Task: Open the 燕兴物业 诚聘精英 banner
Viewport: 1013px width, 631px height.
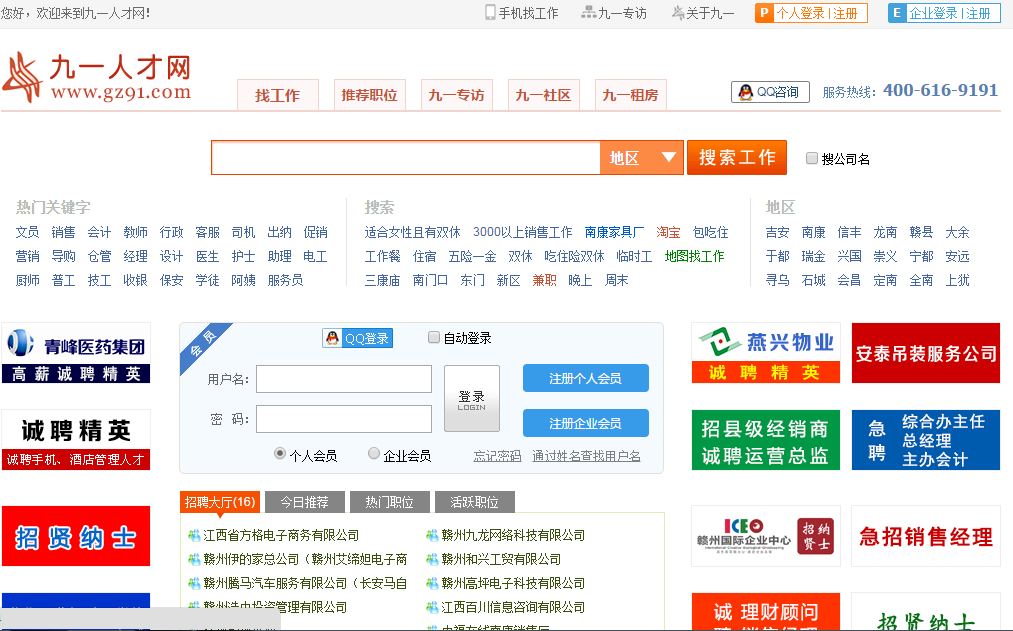Action: [766, 353]
